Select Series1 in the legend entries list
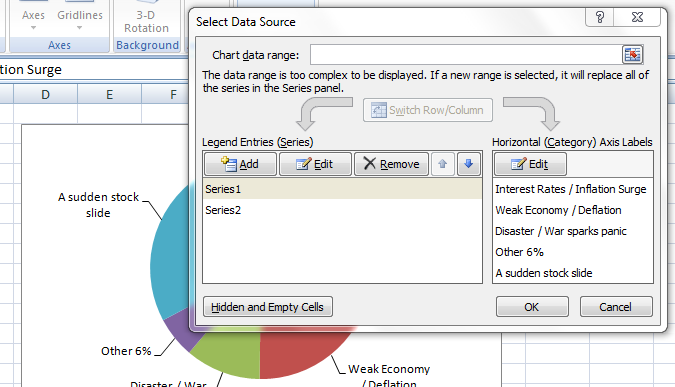 click(x=342, y=189)
